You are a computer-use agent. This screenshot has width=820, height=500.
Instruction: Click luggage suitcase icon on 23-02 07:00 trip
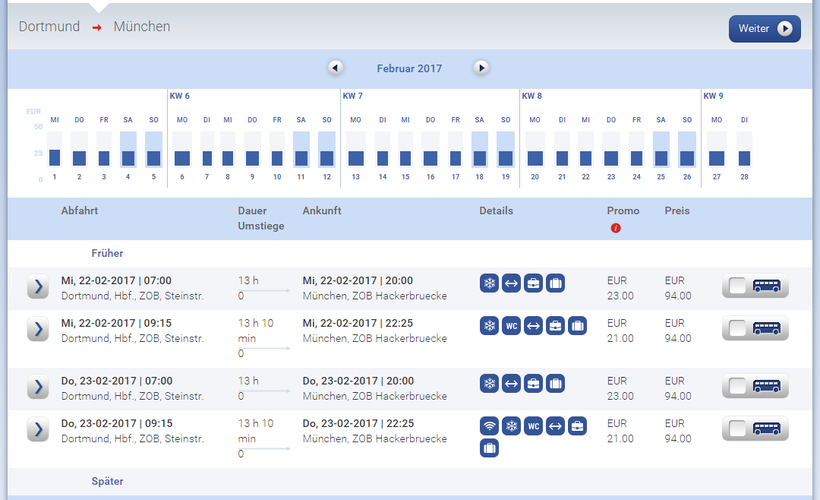click(555, 383)
